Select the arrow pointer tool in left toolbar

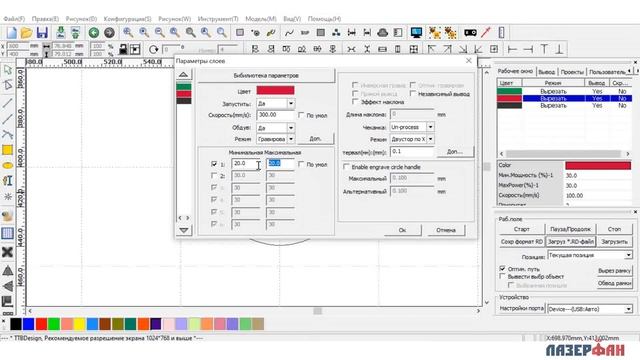pos(8,70)
